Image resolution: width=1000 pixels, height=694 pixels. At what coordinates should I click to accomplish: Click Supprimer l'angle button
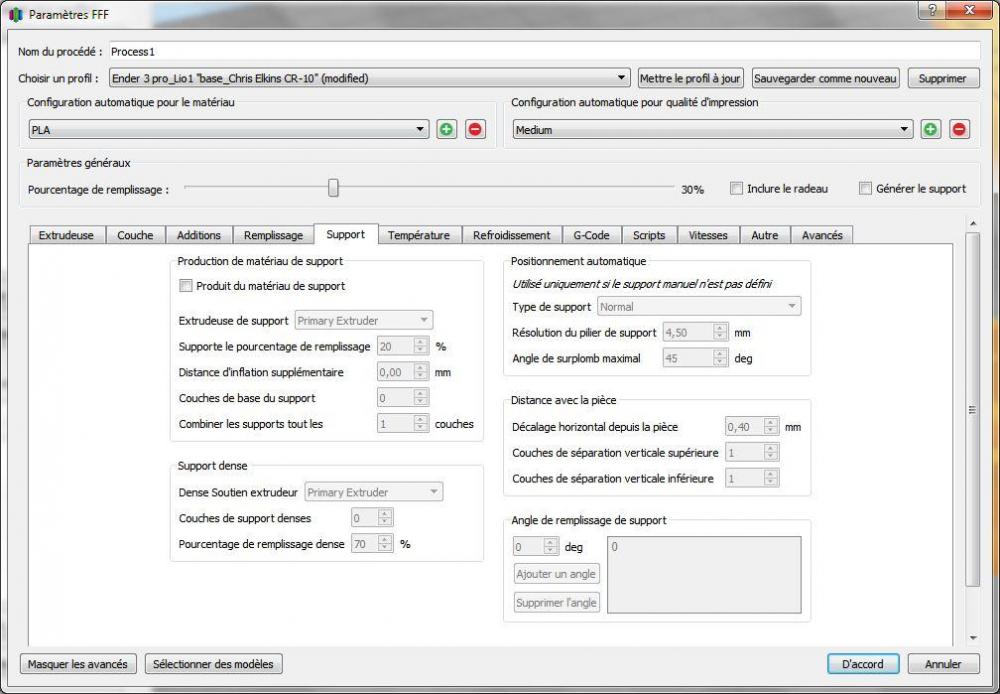(x=557, y=602)
